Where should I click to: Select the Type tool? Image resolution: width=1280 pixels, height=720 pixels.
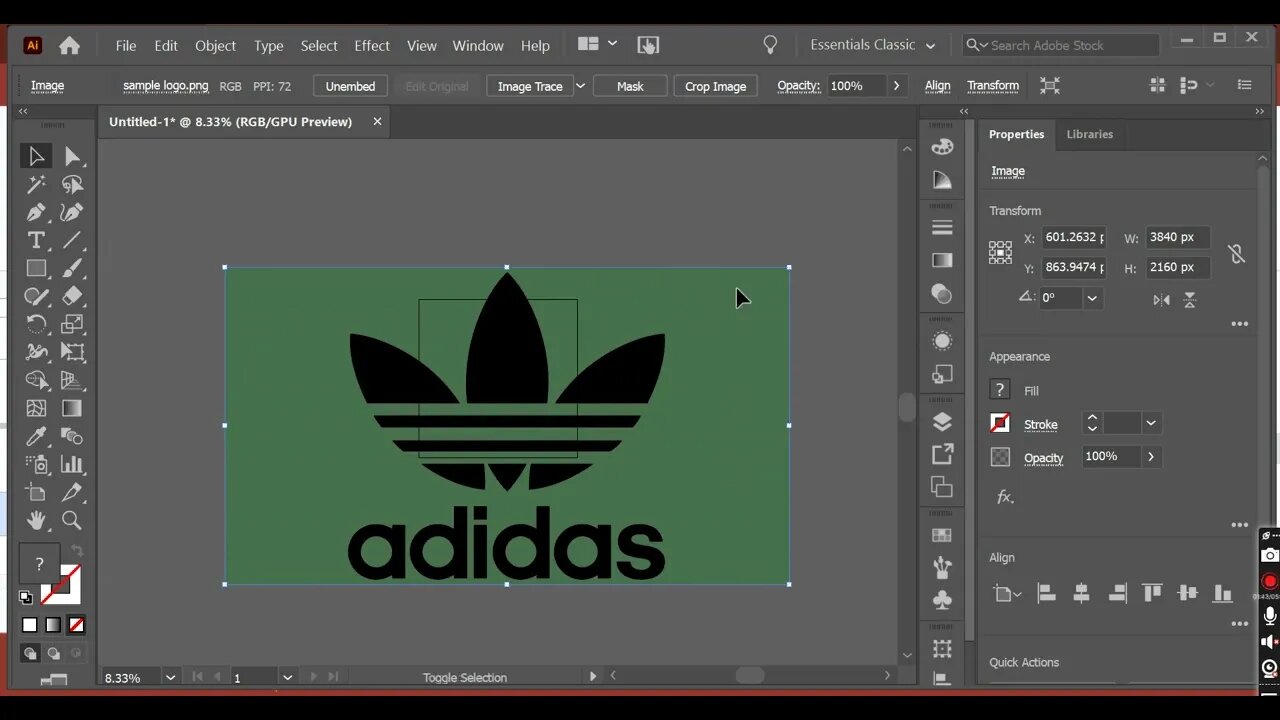pos(36,240)
